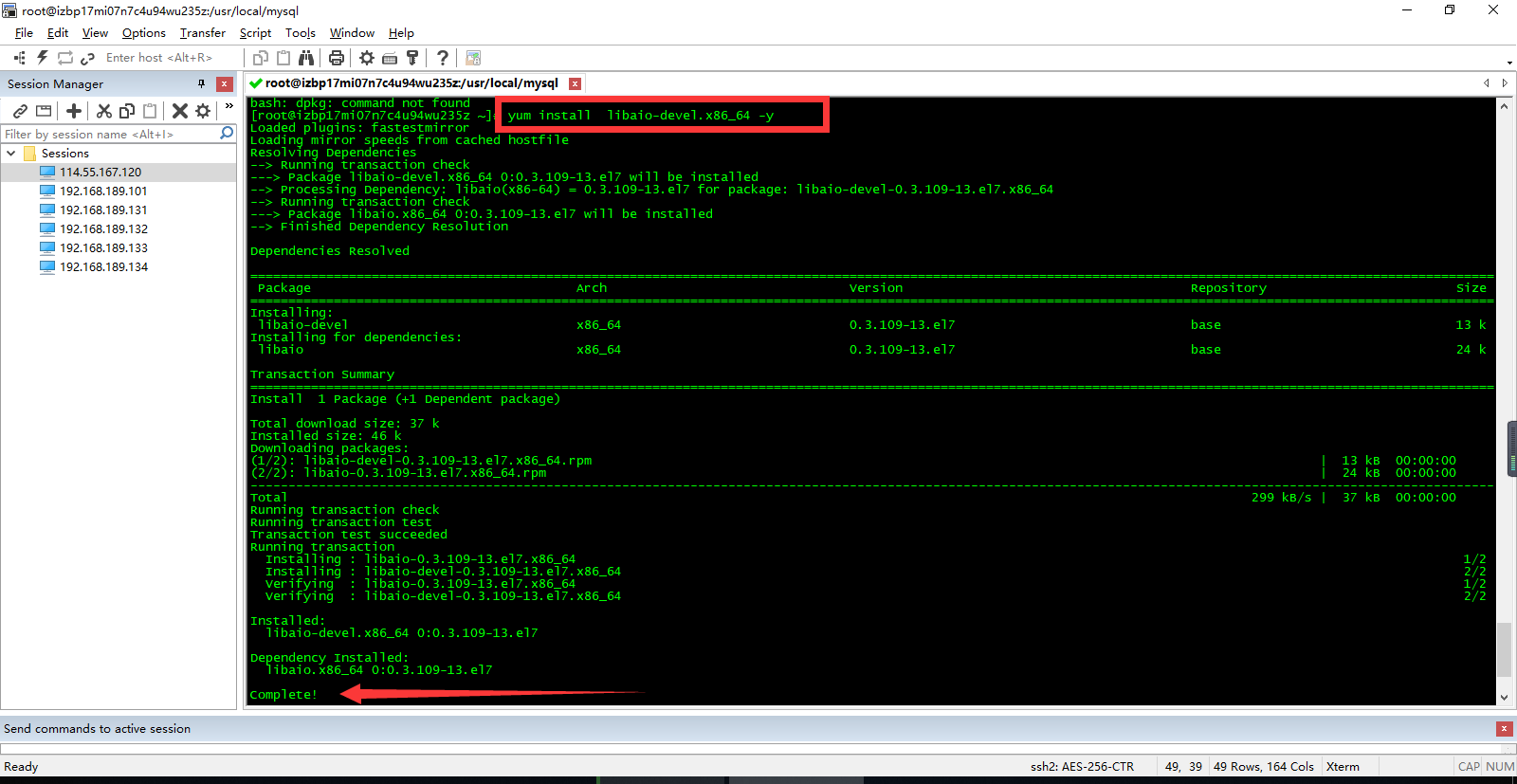Open Session Manager toolbar icon
This screenshot has height=784, width=1517.
[19, 58]
